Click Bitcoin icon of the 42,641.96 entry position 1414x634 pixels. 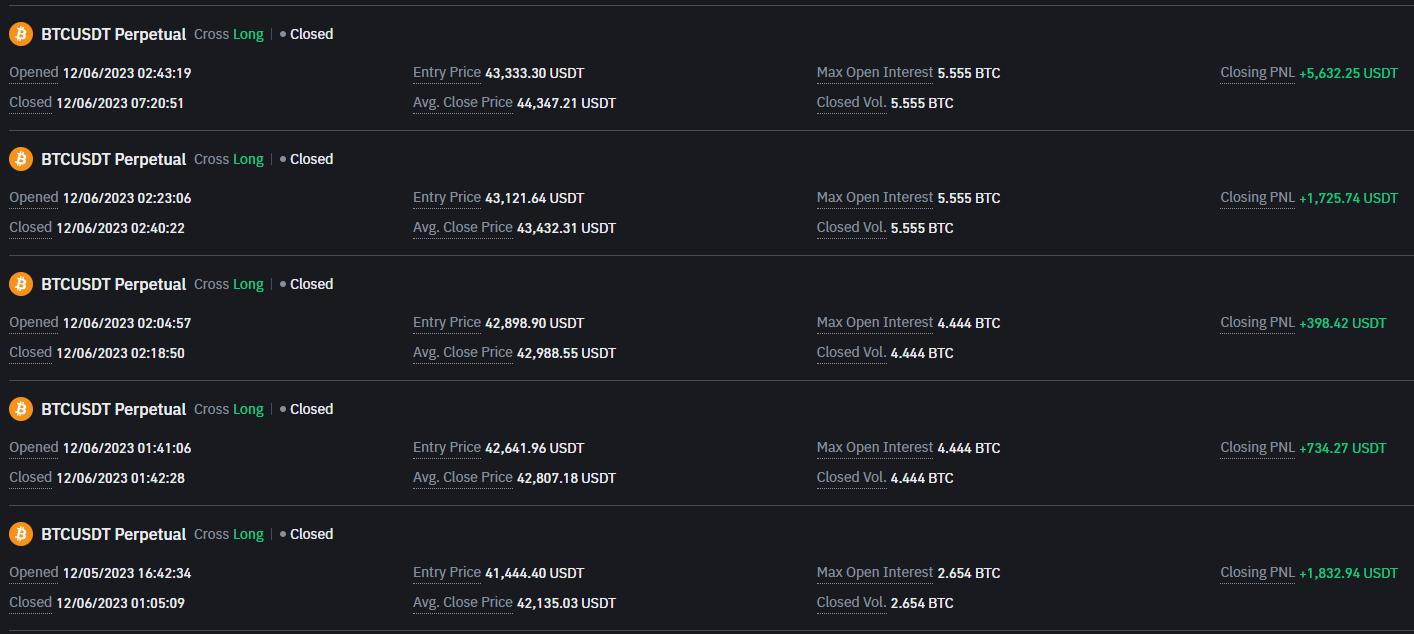tap(21, 409)
